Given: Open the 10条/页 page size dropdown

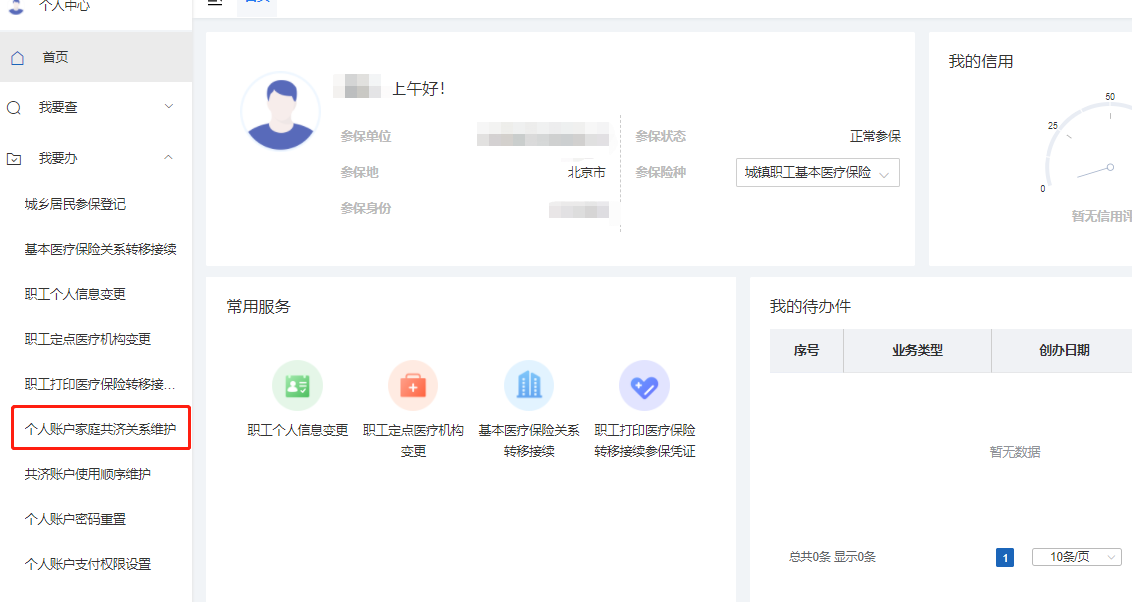Looking at the screenshot, I should (1076, 557).
